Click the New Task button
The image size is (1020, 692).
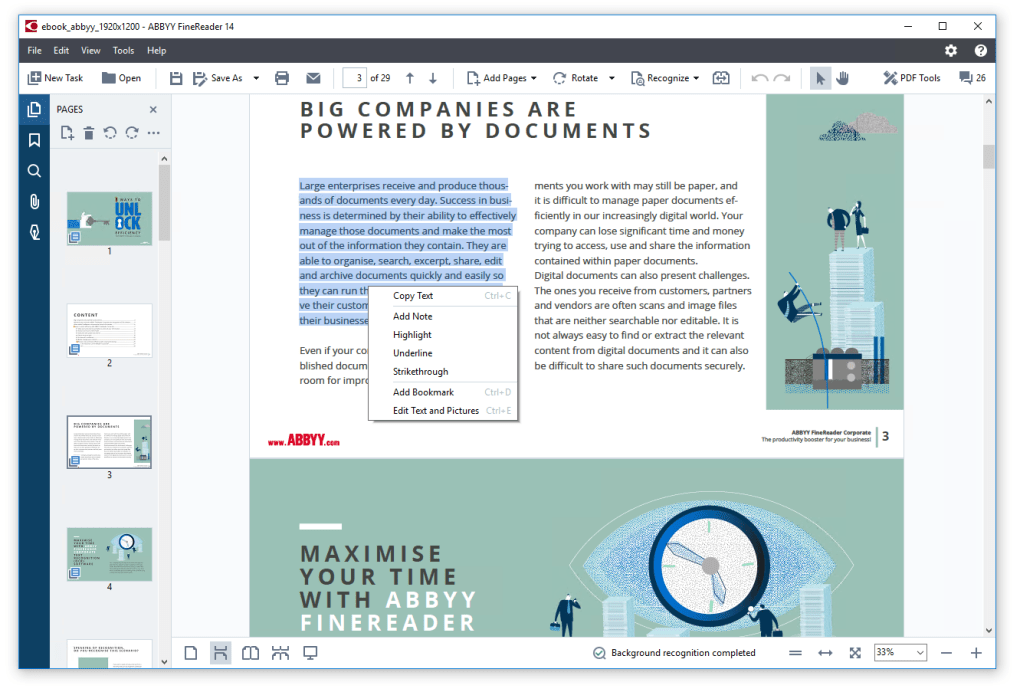(x=55, y=78)
